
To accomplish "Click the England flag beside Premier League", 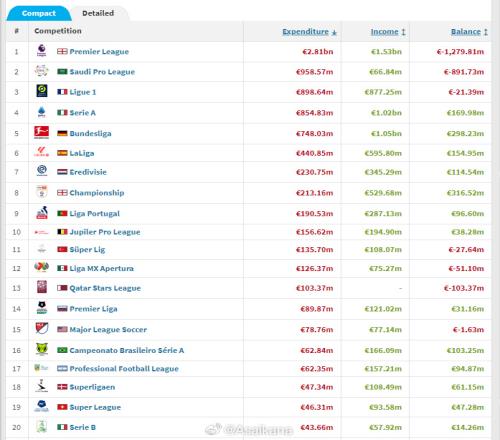I will (x=62, y=51).
